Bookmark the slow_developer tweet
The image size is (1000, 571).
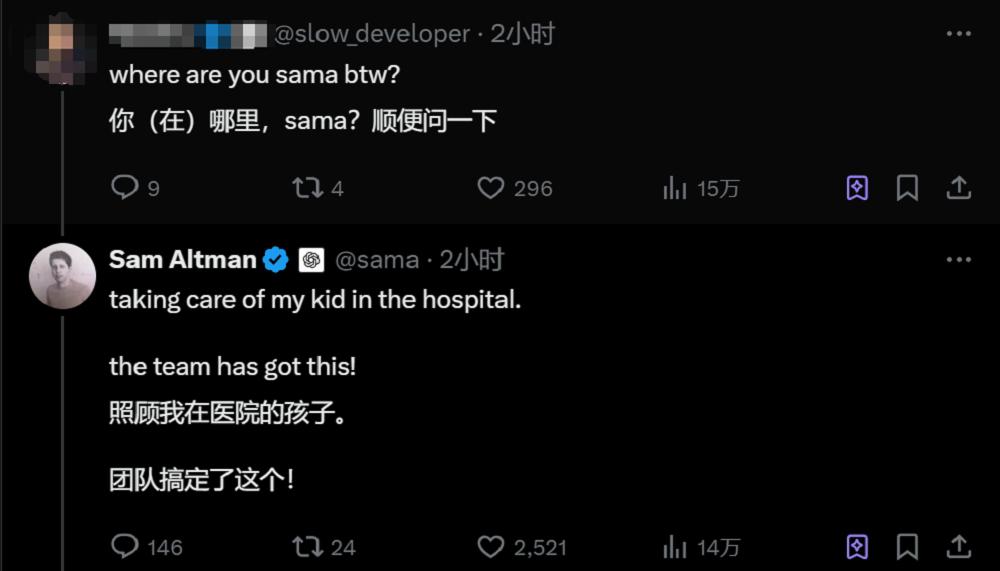pyautogui.click(x=907, y=188)
